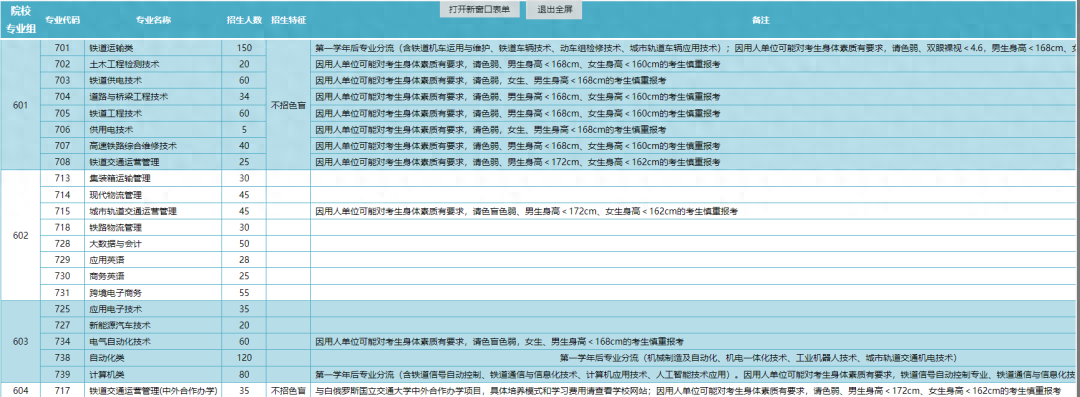Image resolution: width=1080 pixels, height=397 pixels.
Task: Select the 备注 column header
Action: tap(761, 21)
